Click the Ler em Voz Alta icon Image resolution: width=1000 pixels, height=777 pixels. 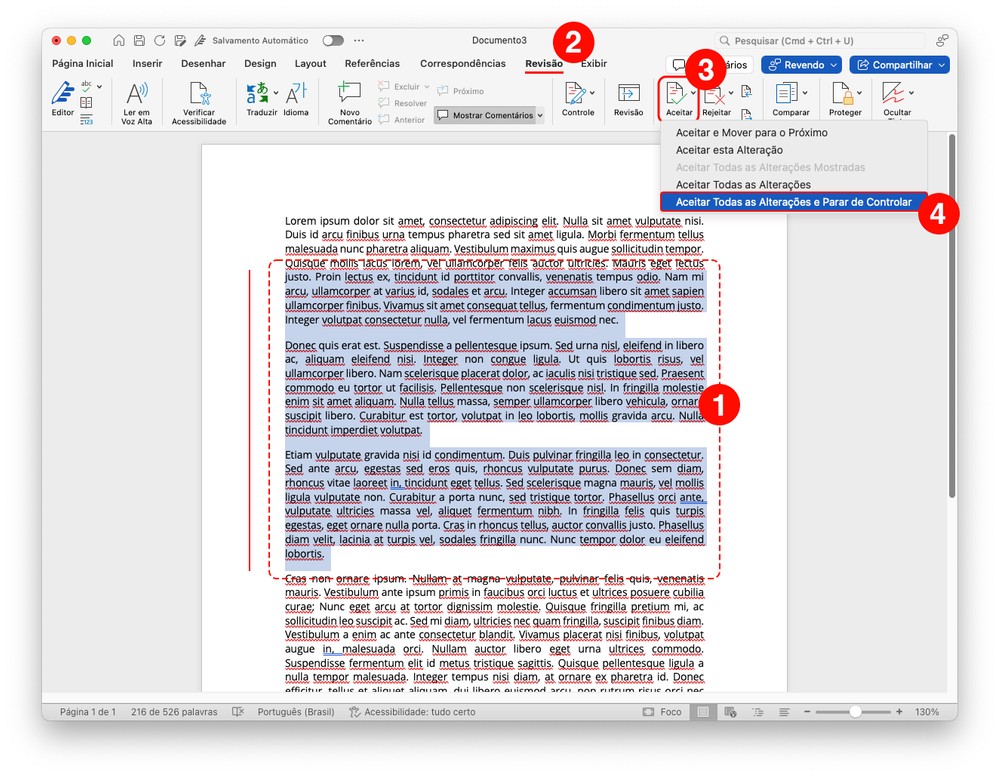click(137, 96)
